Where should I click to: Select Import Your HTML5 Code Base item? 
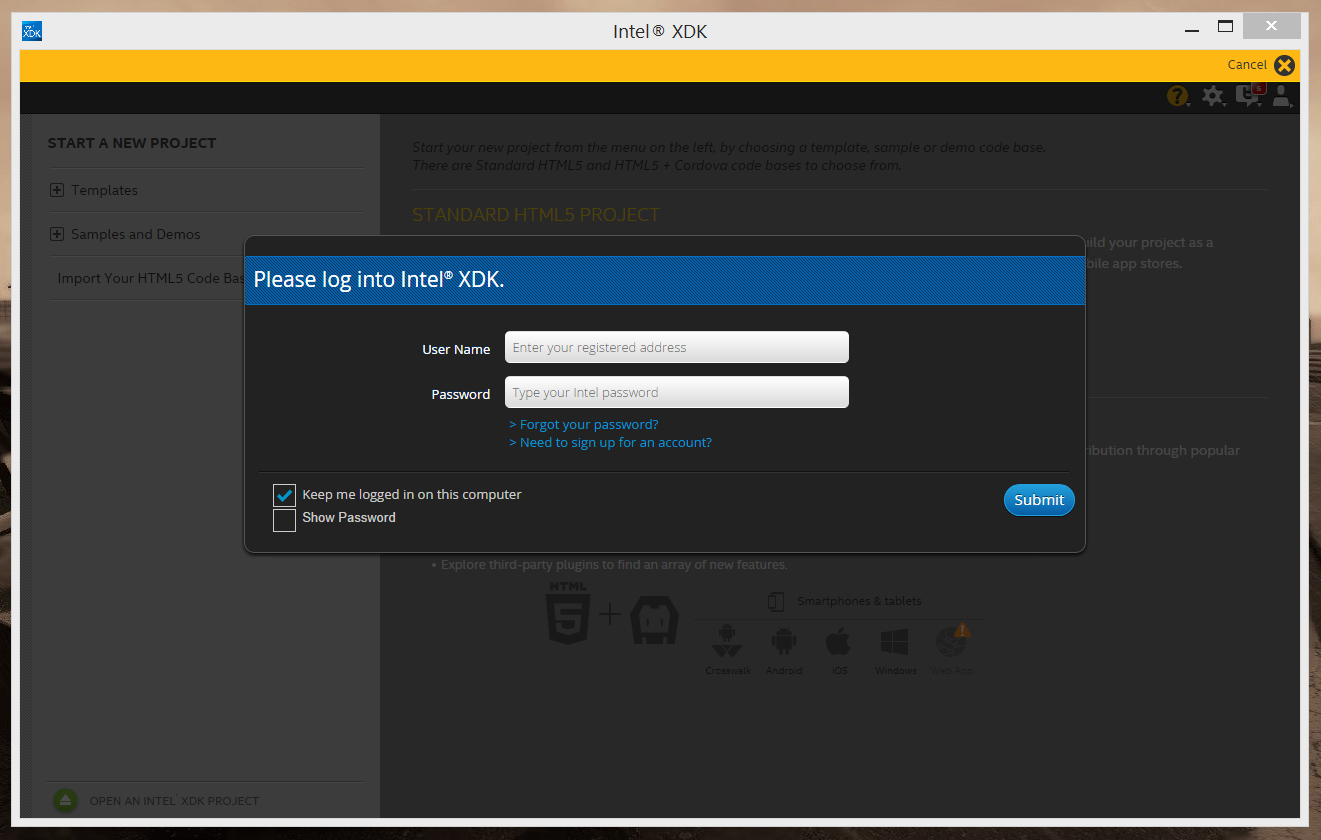[x=151, y=278]
